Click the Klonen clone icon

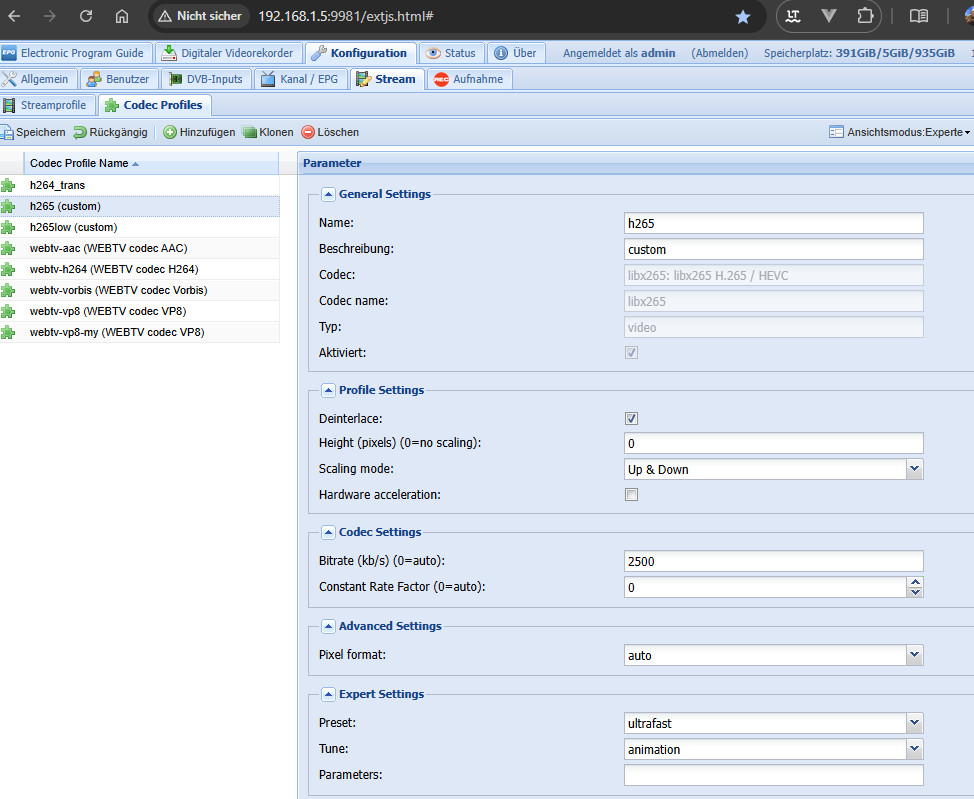tap(250, 132)
